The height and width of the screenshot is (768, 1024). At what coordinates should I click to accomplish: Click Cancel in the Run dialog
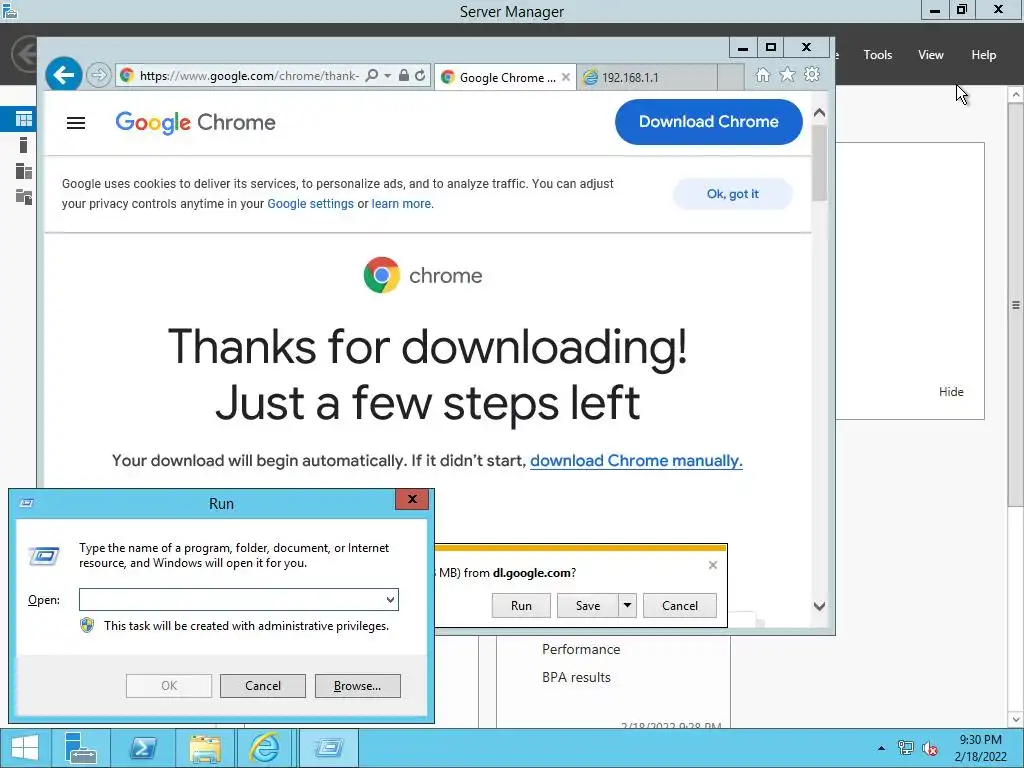click(263, 686)
